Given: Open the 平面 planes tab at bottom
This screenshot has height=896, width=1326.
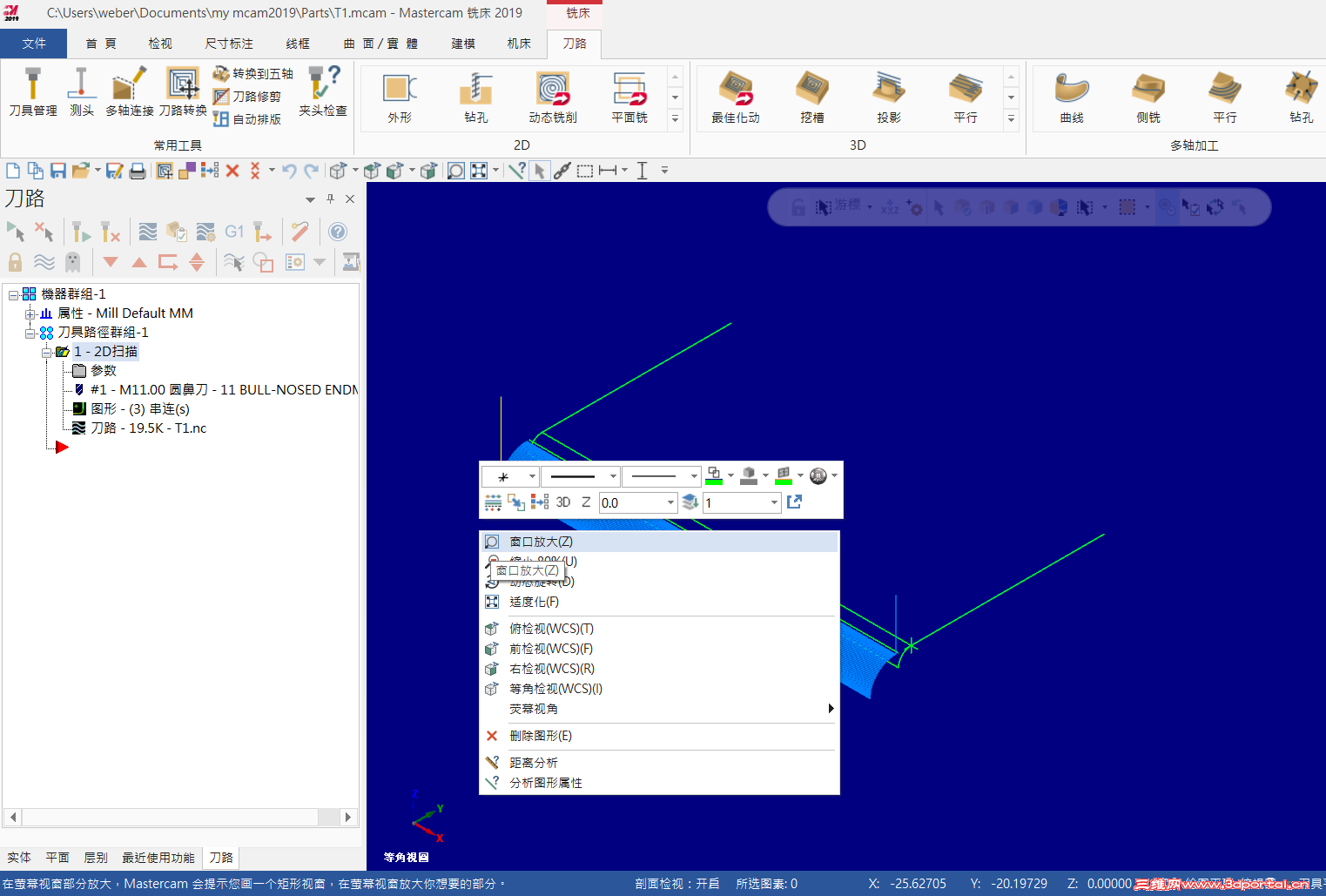Looking at the screenshot, I should 57,858.
